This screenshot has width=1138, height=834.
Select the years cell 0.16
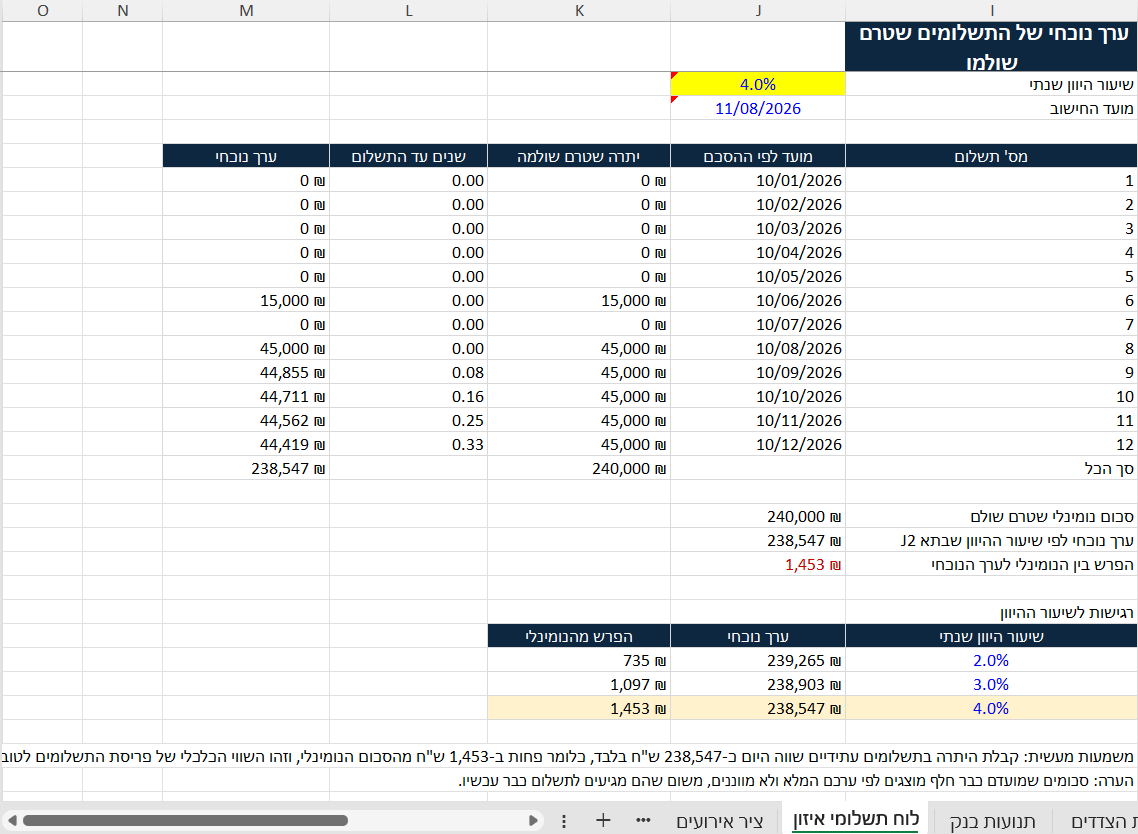click(409, 396)
